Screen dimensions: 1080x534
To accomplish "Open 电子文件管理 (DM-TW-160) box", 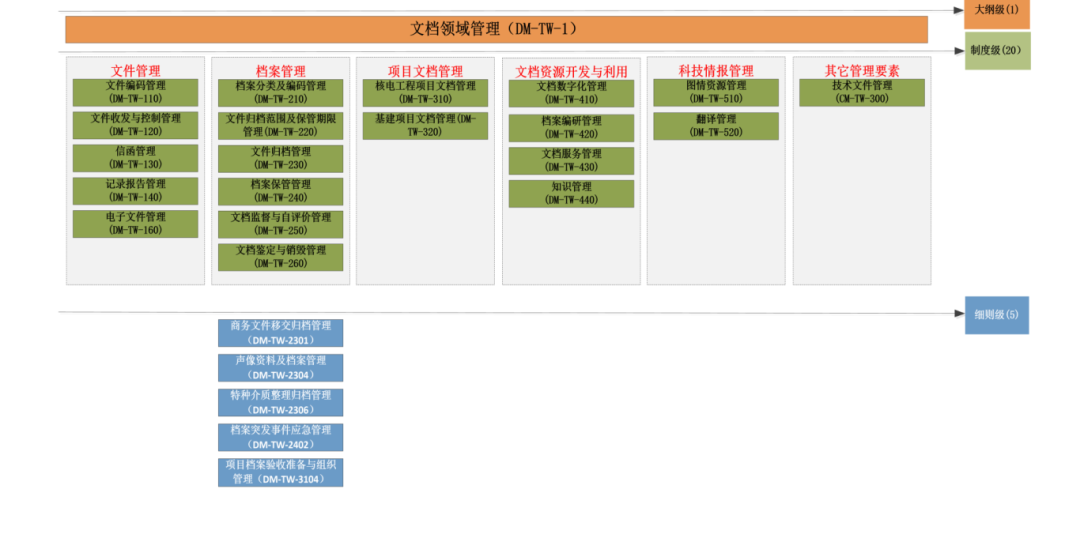I will point(135,223).
